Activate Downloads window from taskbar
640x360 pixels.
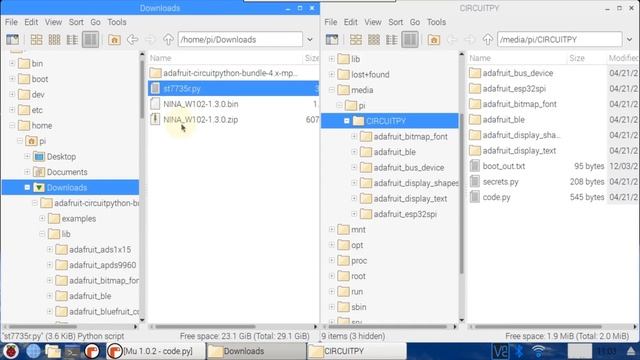[256, 351]
